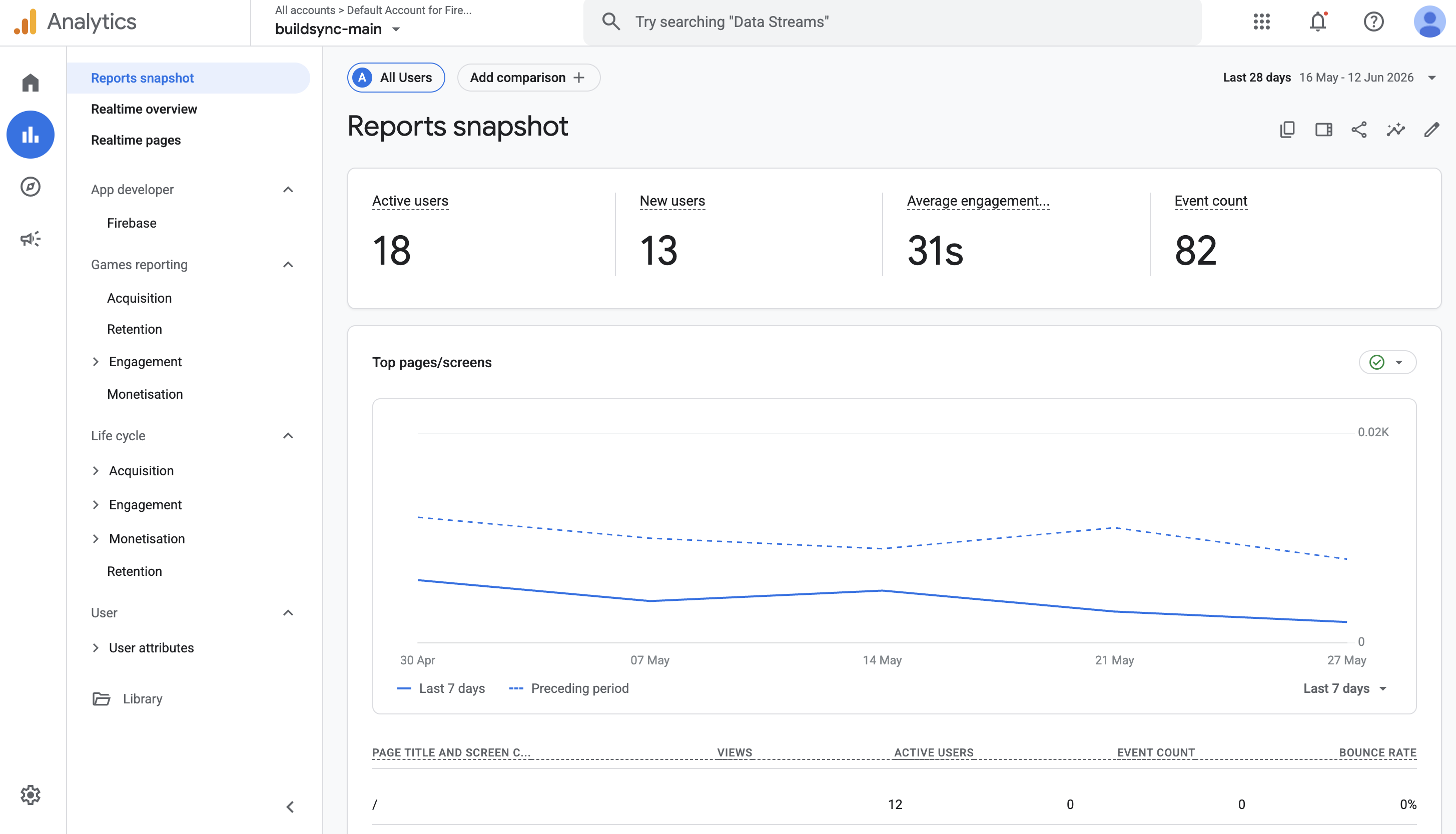Open the notifications bell
The height and width of the screenshot is (834, 1456).
[x=1318, y=22]
